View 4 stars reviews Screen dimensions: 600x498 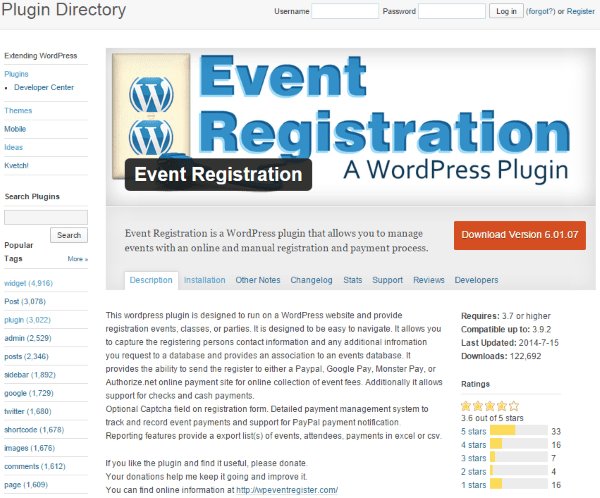pos(474,445)
